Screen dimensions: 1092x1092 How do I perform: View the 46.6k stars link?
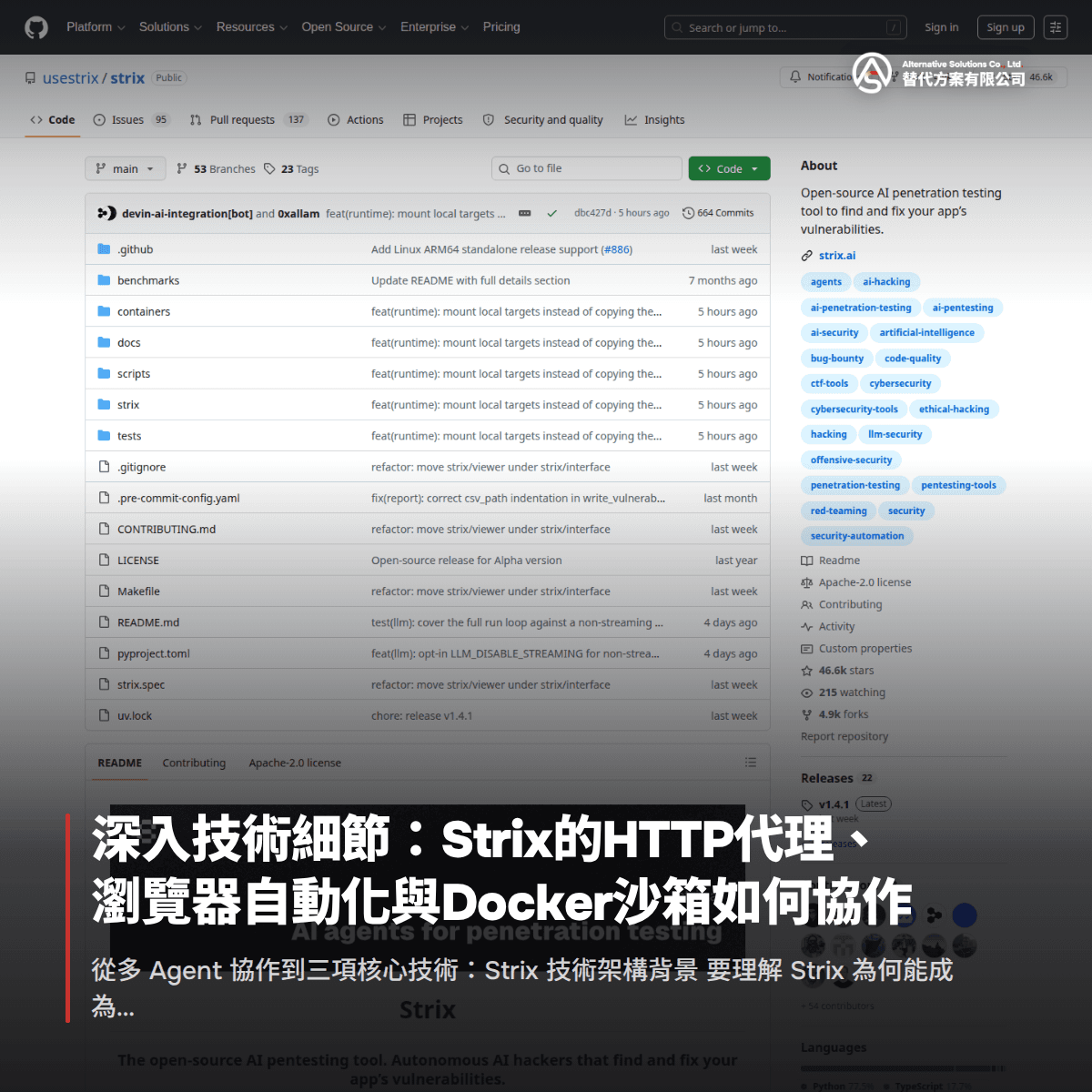tap(837, 671)
